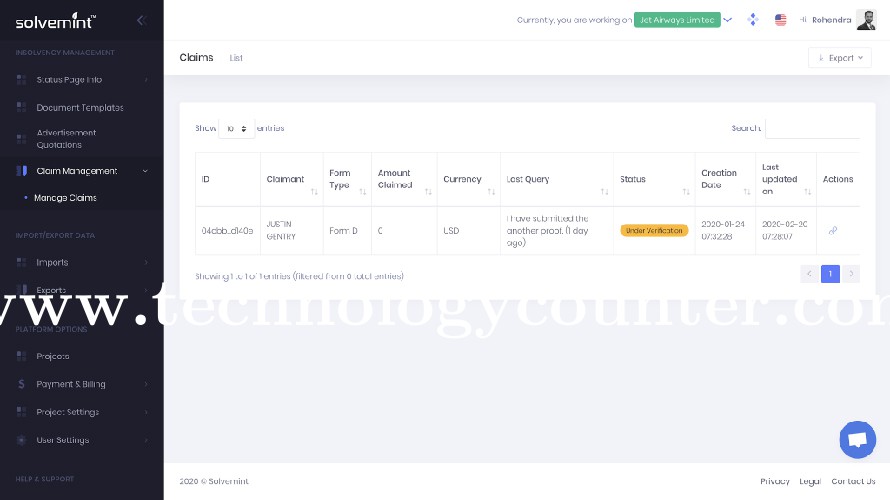
Task: Change the show entries count selector
Action: 236,129
